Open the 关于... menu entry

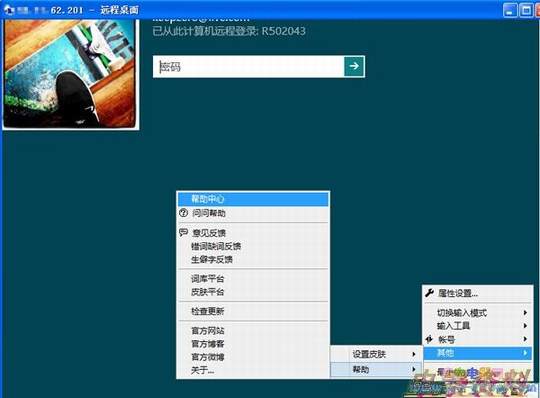(x=253, y=370)
